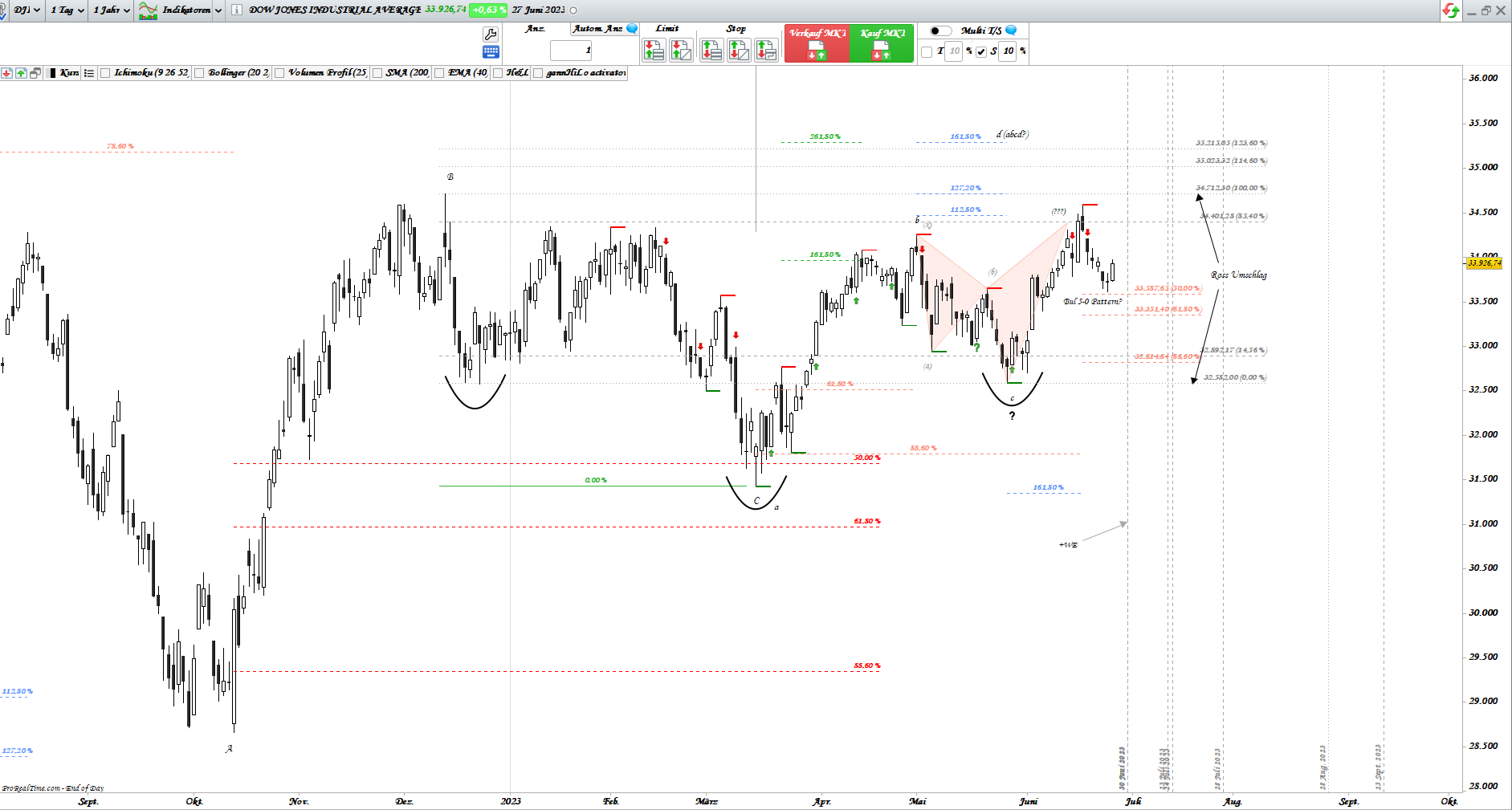This screenshot has width=1512, height=810.
Task: Click the 'd (abcd?)' chart label
Action: pyautogui.click(x=1013, y=134)
